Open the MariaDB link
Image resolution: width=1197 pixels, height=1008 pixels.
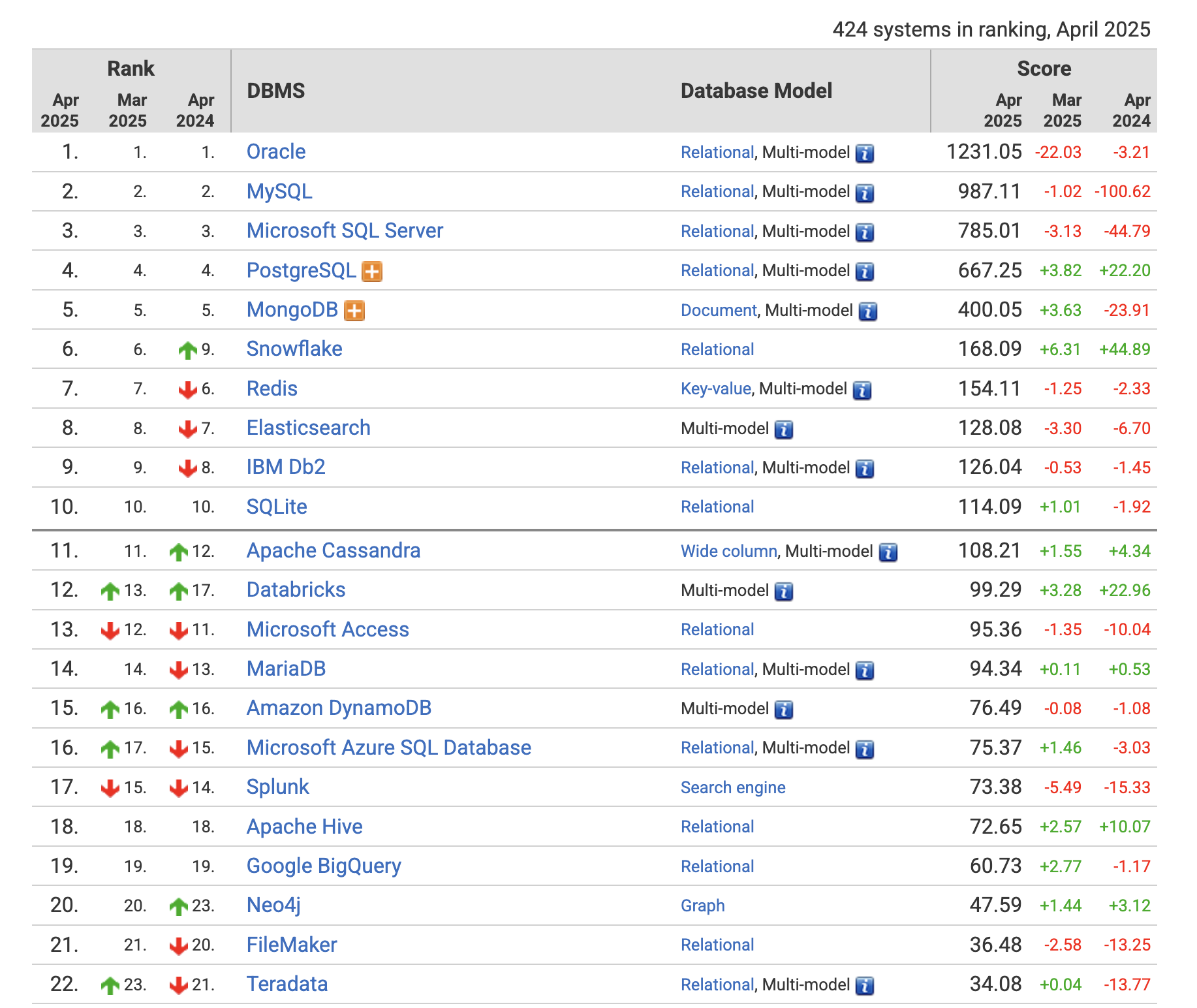(286, 669)
